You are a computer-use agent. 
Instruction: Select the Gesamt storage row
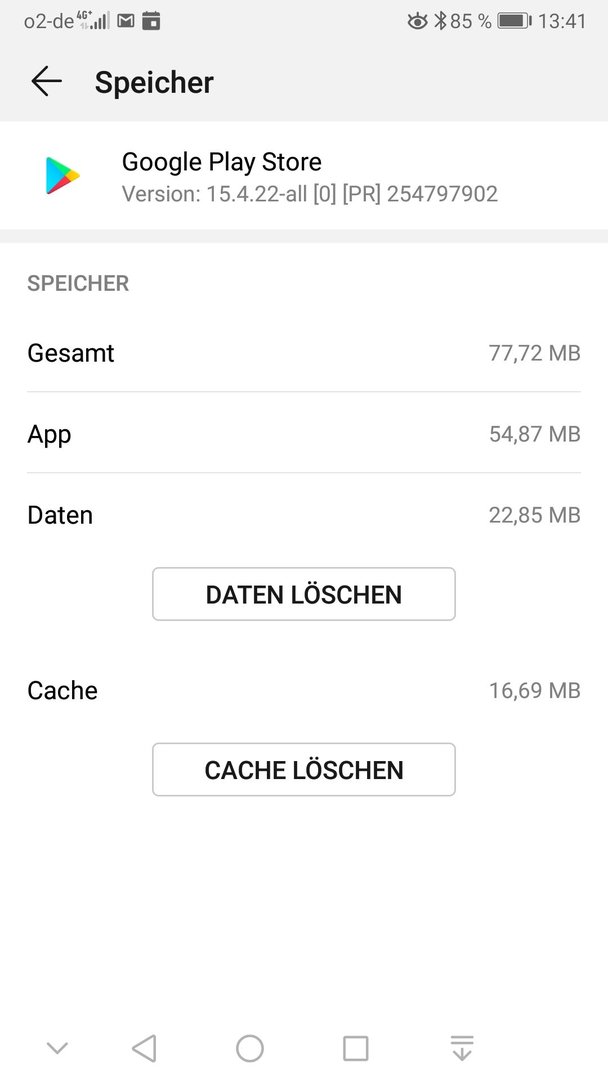coord(304,353)
